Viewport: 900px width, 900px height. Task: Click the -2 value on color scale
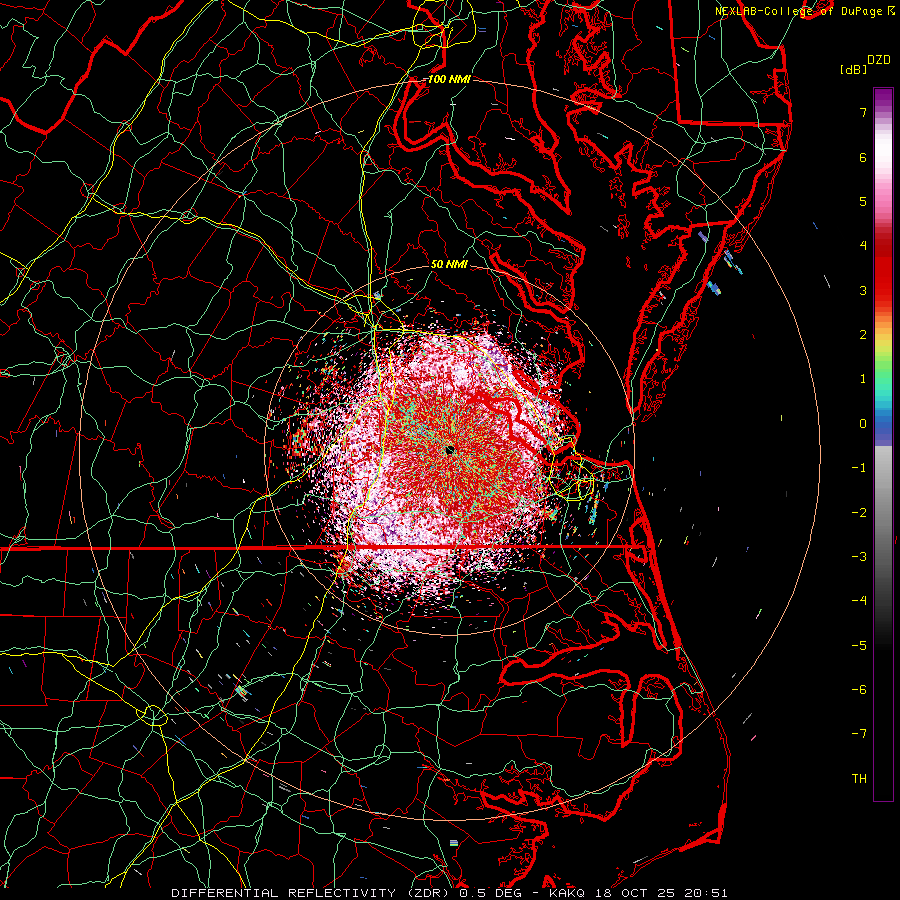coord(859,512)
